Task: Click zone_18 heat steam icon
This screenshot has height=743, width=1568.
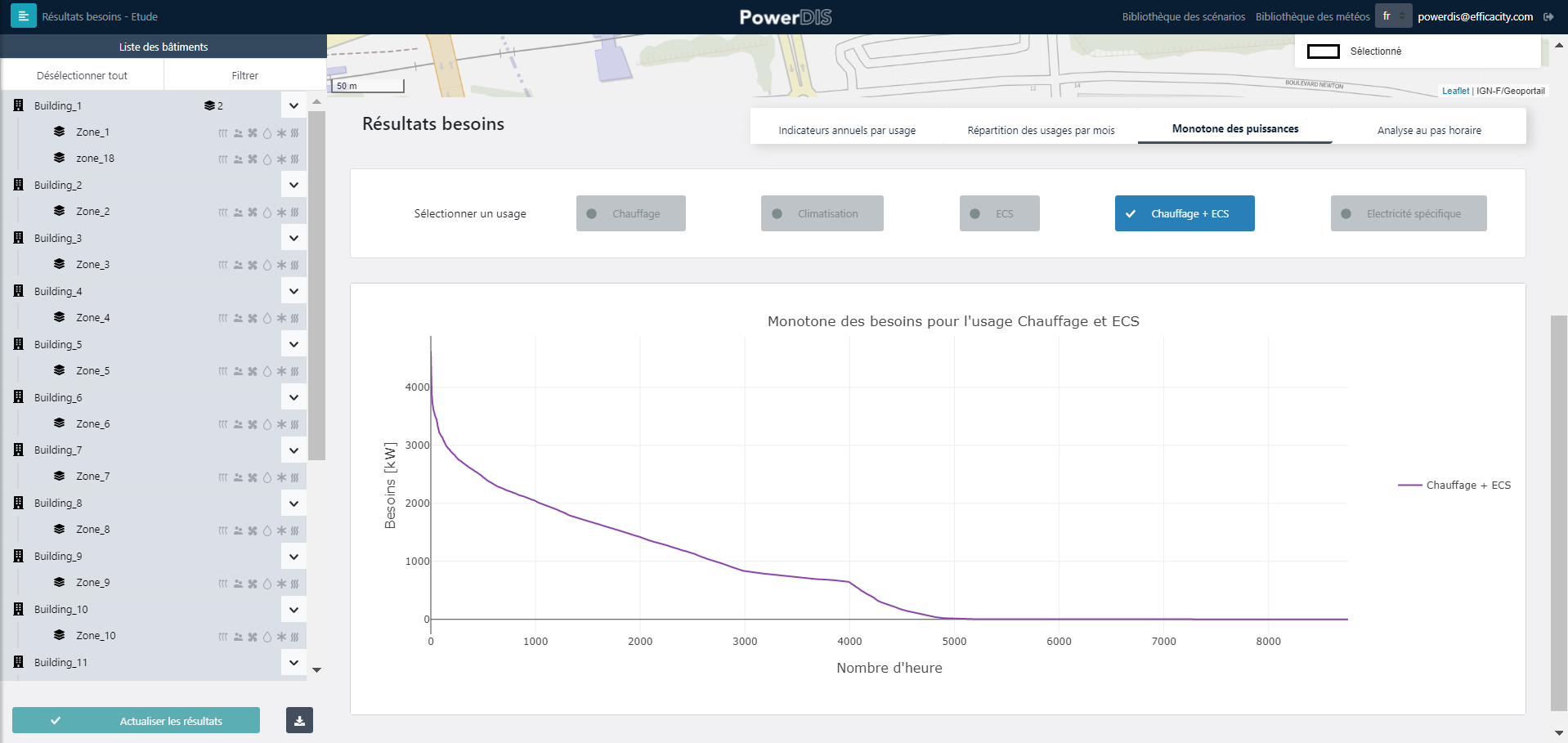Action: pyautogui.click(x=294, y=159)
